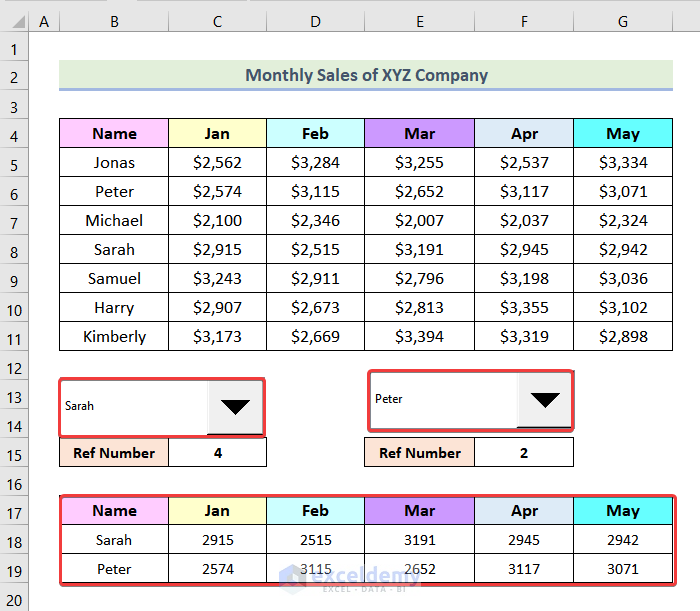Click the pink Name header cell
The image size is (700, 611).
[114, 133]
